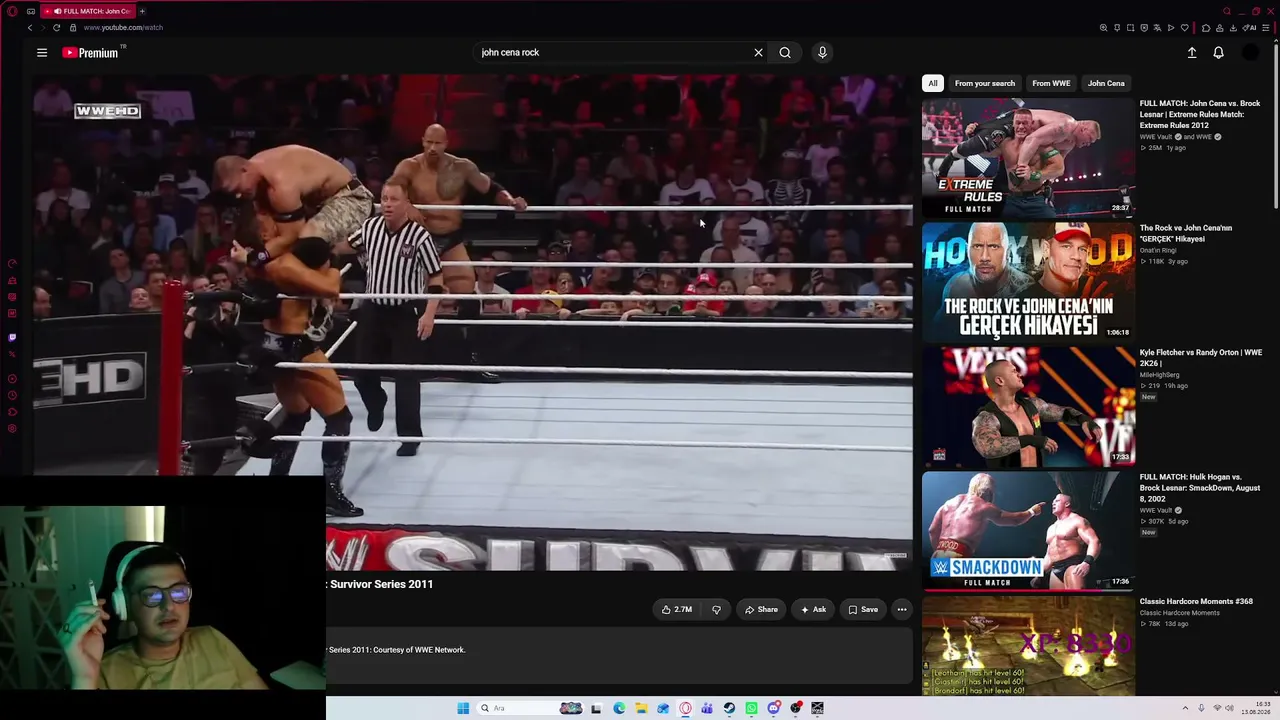
Task: Go back using the browser back arrow
Action: (30, 28)
